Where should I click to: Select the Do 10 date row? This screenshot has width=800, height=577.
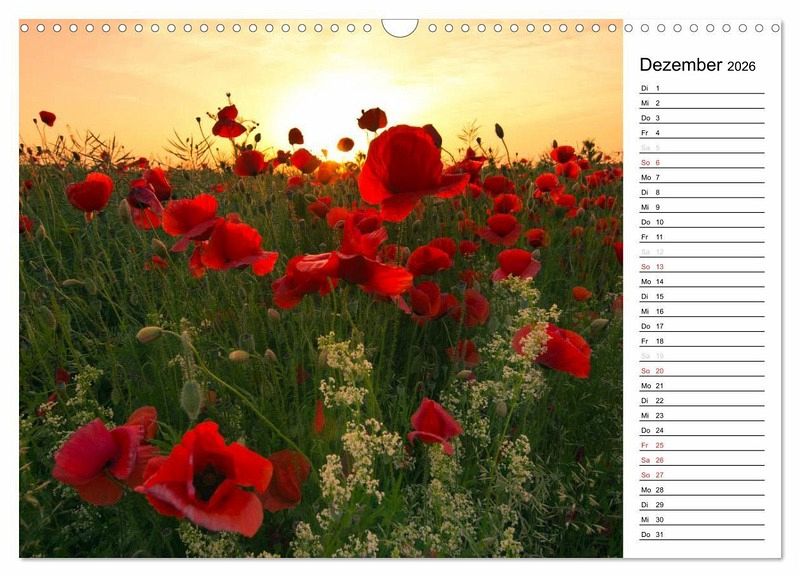coord(702,222)
